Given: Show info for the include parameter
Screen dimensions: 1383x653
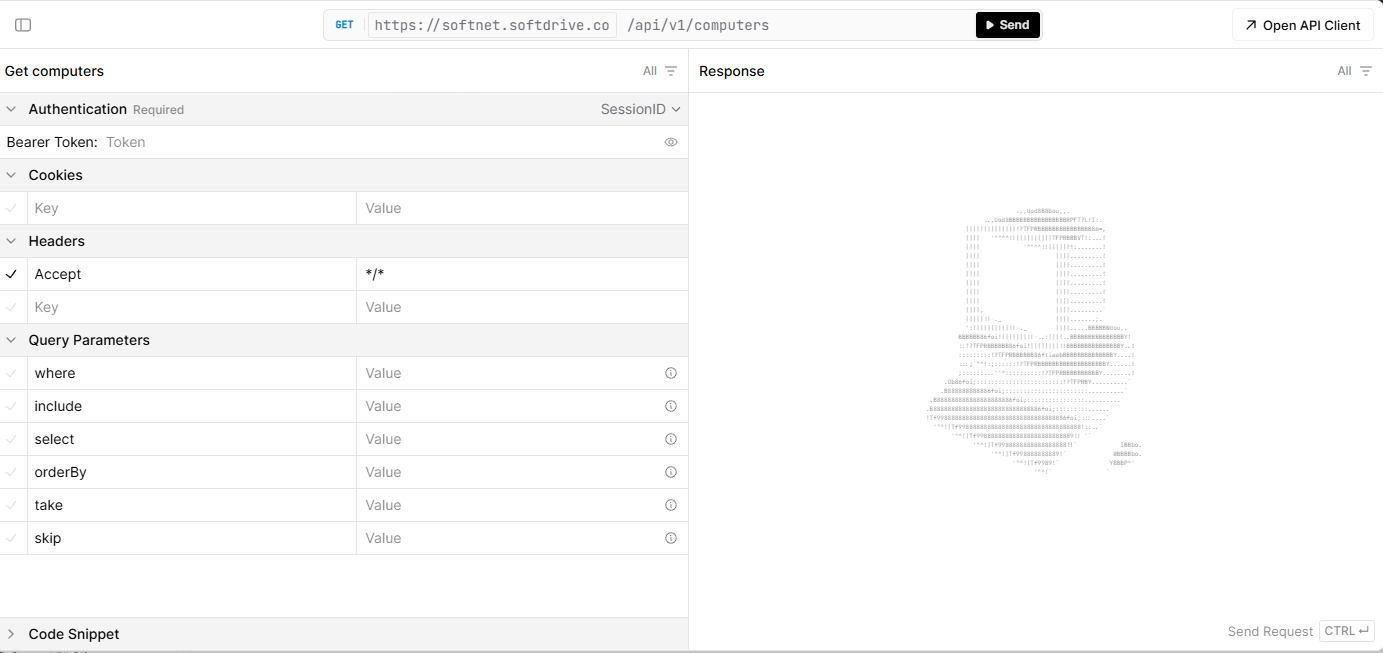Looking at the screenshot, I should pyautogui.click(x=671, y=406).
